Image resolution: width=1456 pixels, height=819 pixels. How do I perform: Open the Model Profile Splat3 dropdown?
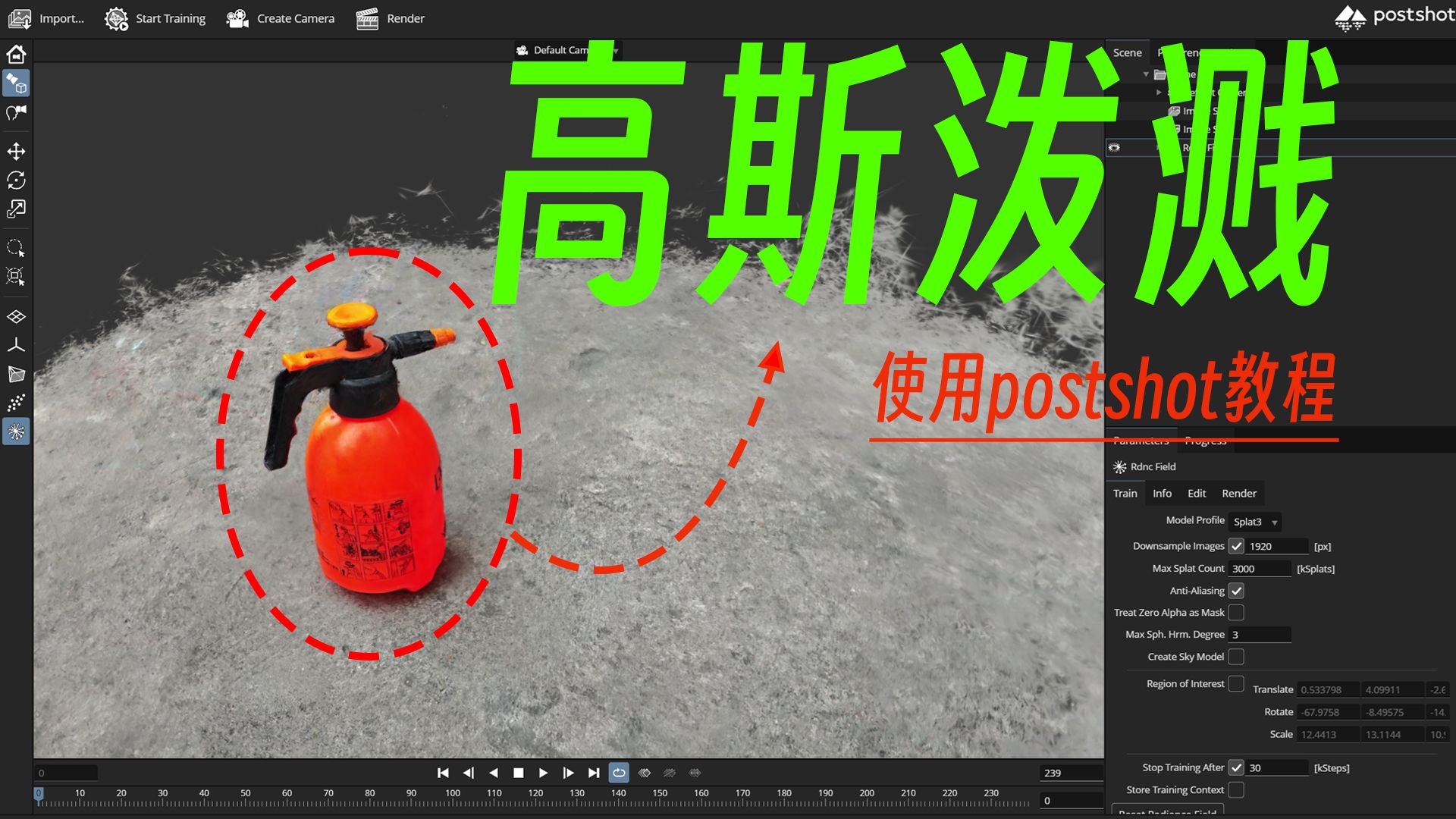[1255, 522]
